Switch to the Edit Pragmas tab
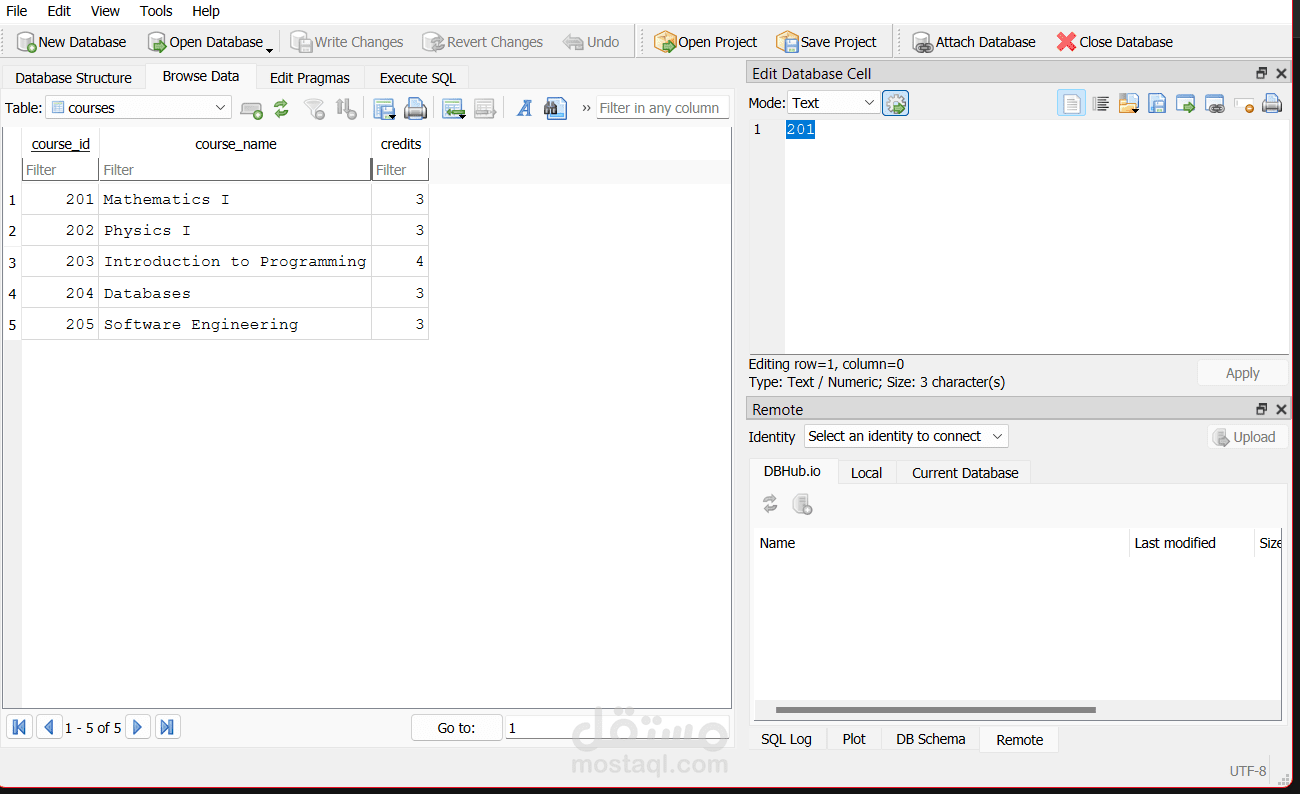The width and height of the screenshot is (1300, 794). coord(310,77)
